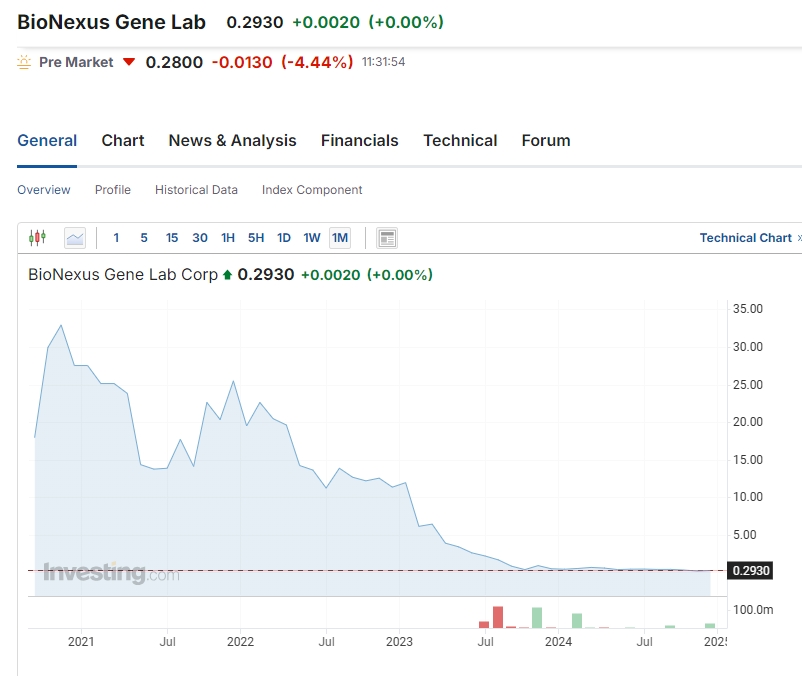This screenshot has width=802, height=676.
Task: Go to the Financials tab
Action: point(360,141)
